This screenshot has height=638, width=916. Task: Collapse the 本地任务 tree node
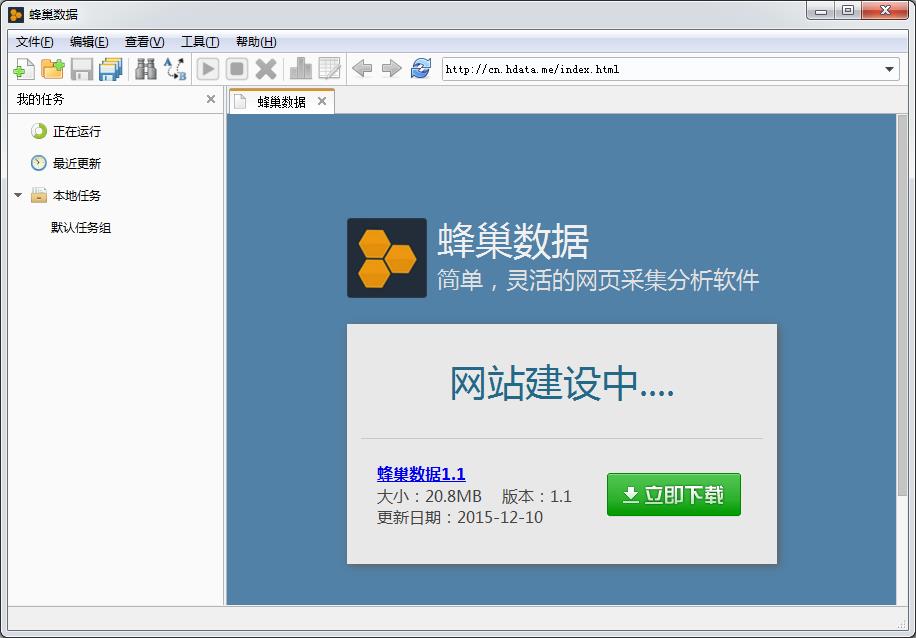point(18,196)
